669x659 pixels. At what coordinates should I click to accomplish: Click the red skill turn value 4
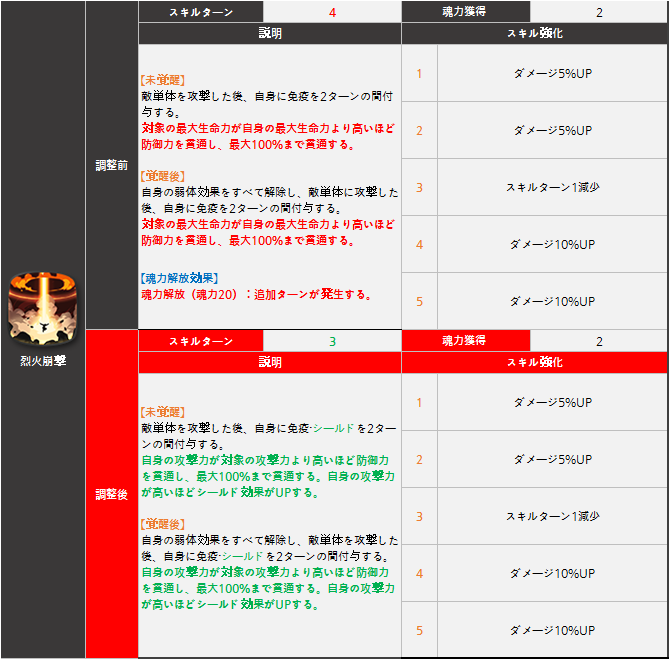pyautogui.click(x=332, y=12)
